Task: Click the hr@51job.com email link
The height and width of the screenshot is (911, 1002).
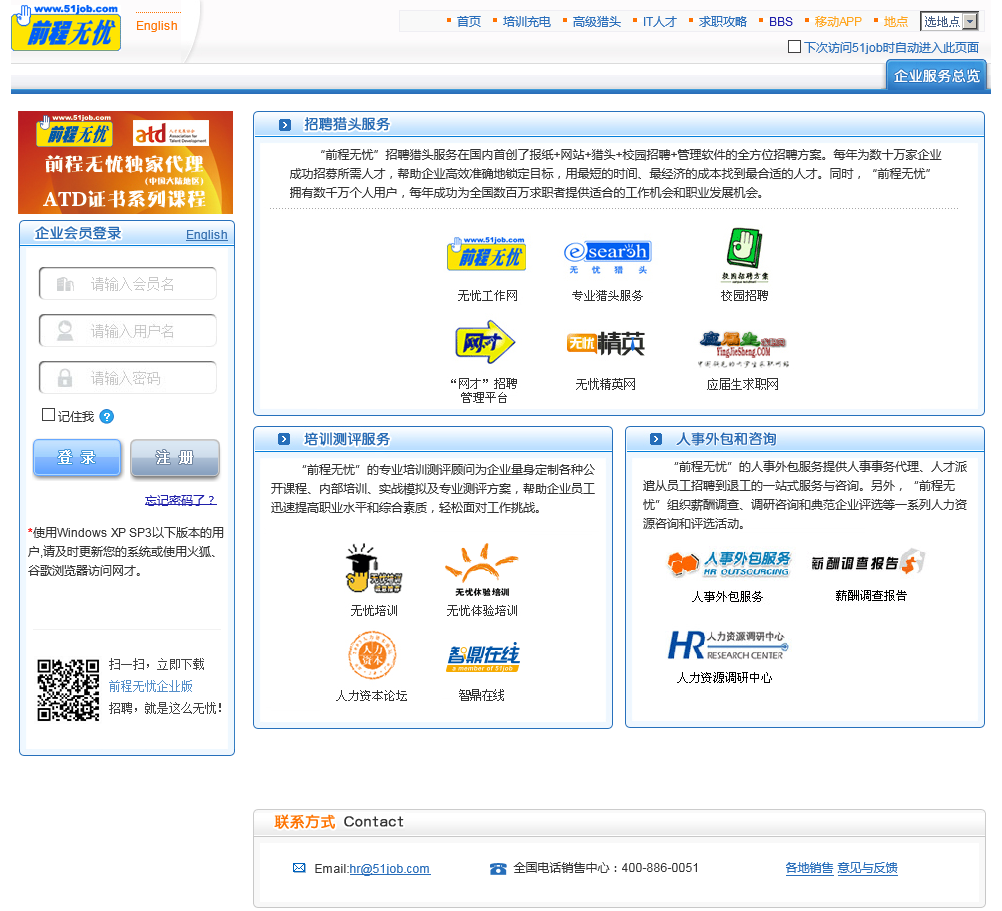Action: pyautogui.click(x=390, y=869)
